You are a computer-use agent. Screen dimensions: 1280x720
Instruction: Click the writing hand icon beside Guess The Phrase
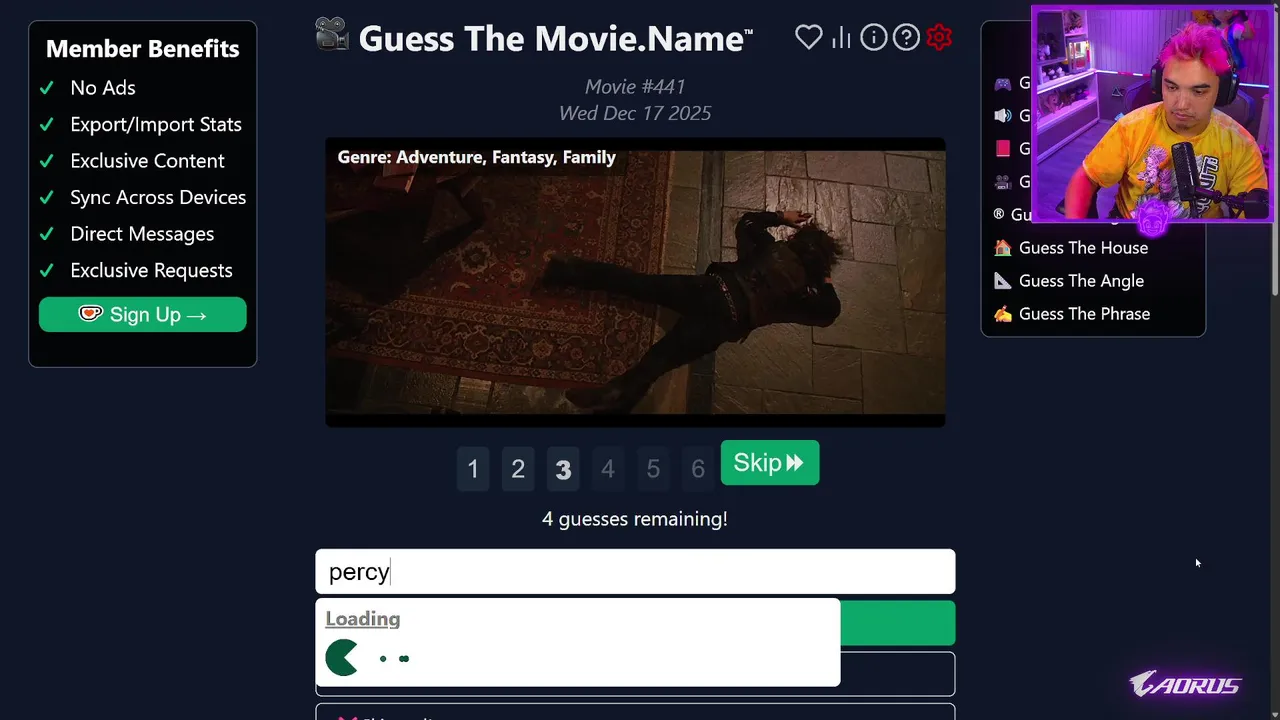point(1002,314)
